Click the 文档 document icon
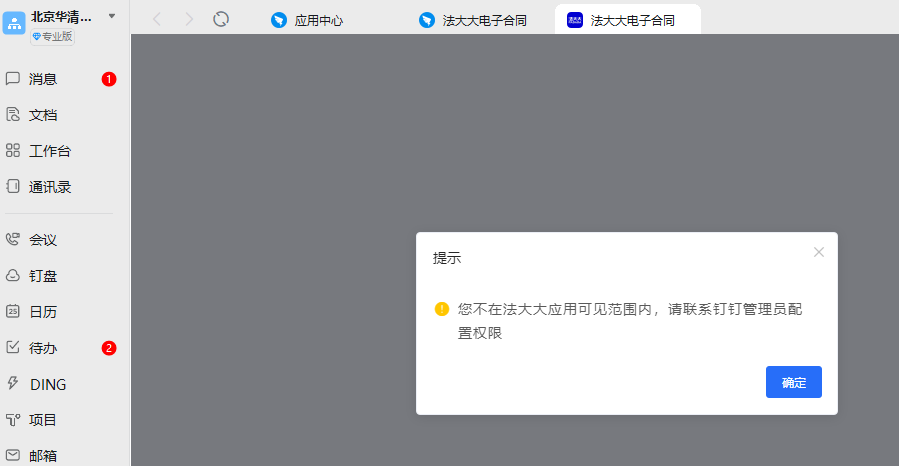 pyautogui.click(x=13, y=115)
